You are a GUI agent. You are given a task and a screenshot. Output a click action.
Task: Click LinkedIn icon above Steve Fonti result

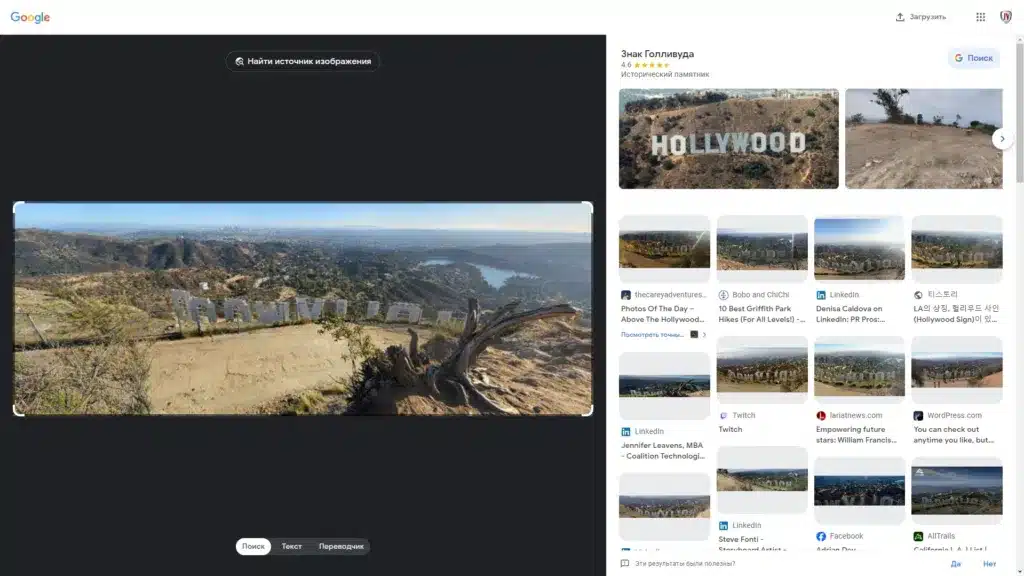pyautogui.click(x=724, y=526)
